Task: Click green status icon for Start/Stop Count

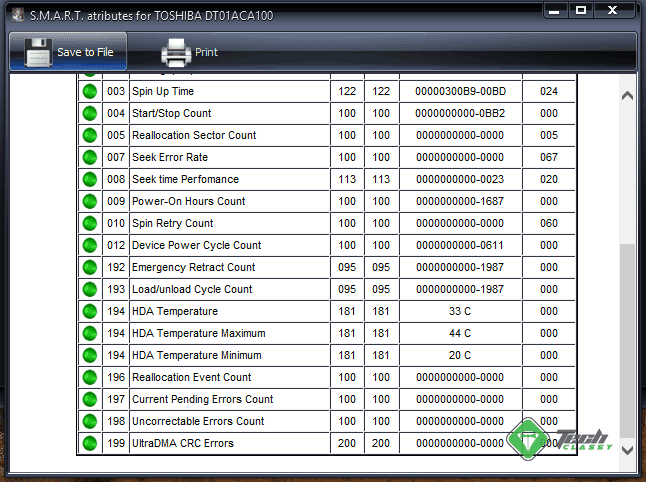Action: (90, 113)
